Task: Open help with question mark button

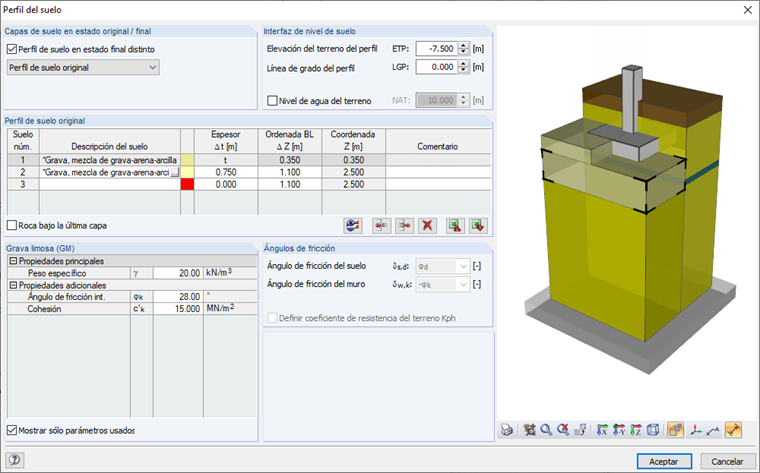Action: (x=15, y=460)
